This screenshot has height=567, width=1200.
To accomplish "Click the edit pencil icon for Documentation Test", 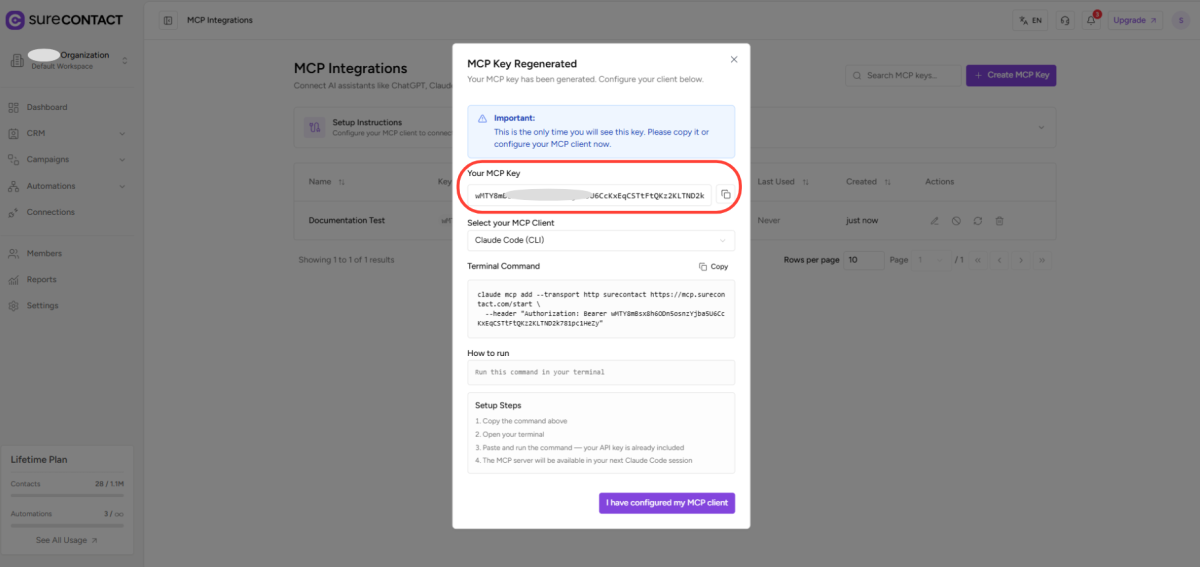I will coord(934,220).
